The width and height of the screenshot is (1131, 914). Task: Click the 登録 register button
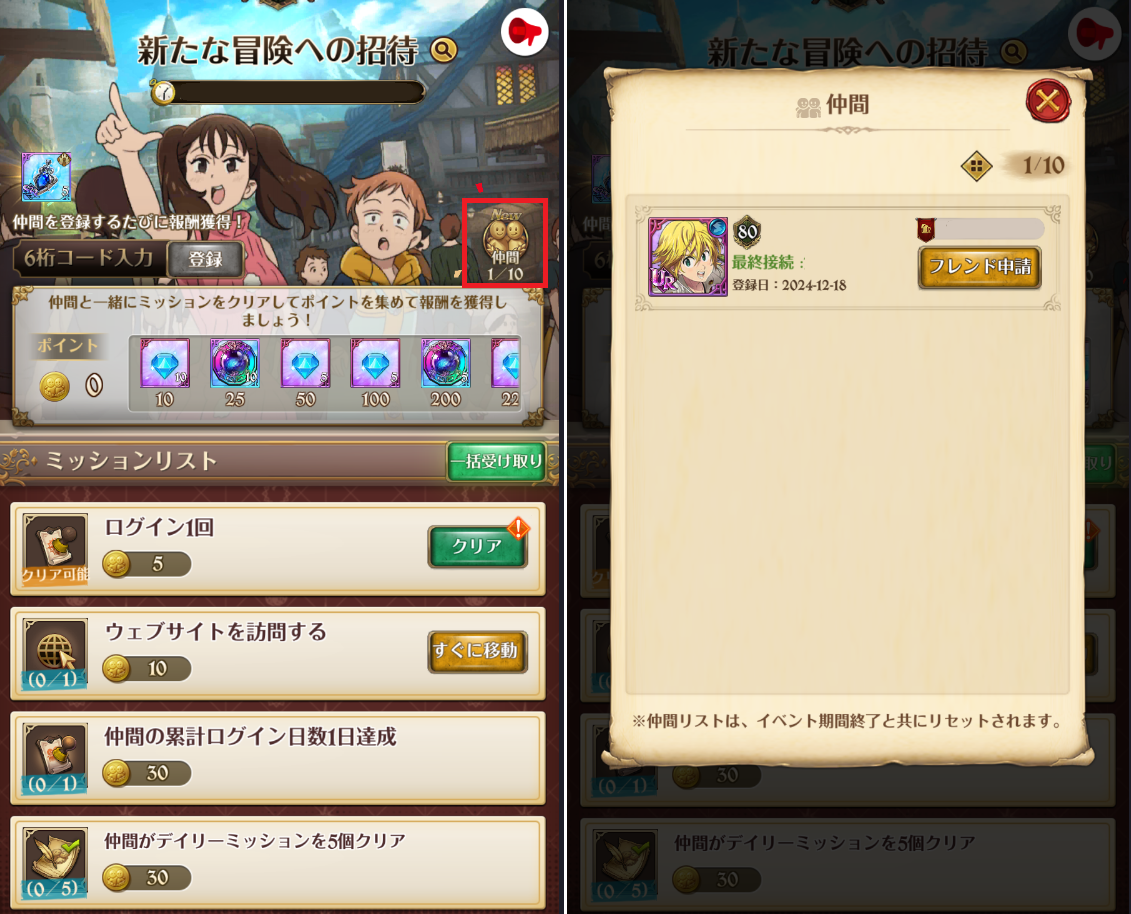(x=206, y=259)
